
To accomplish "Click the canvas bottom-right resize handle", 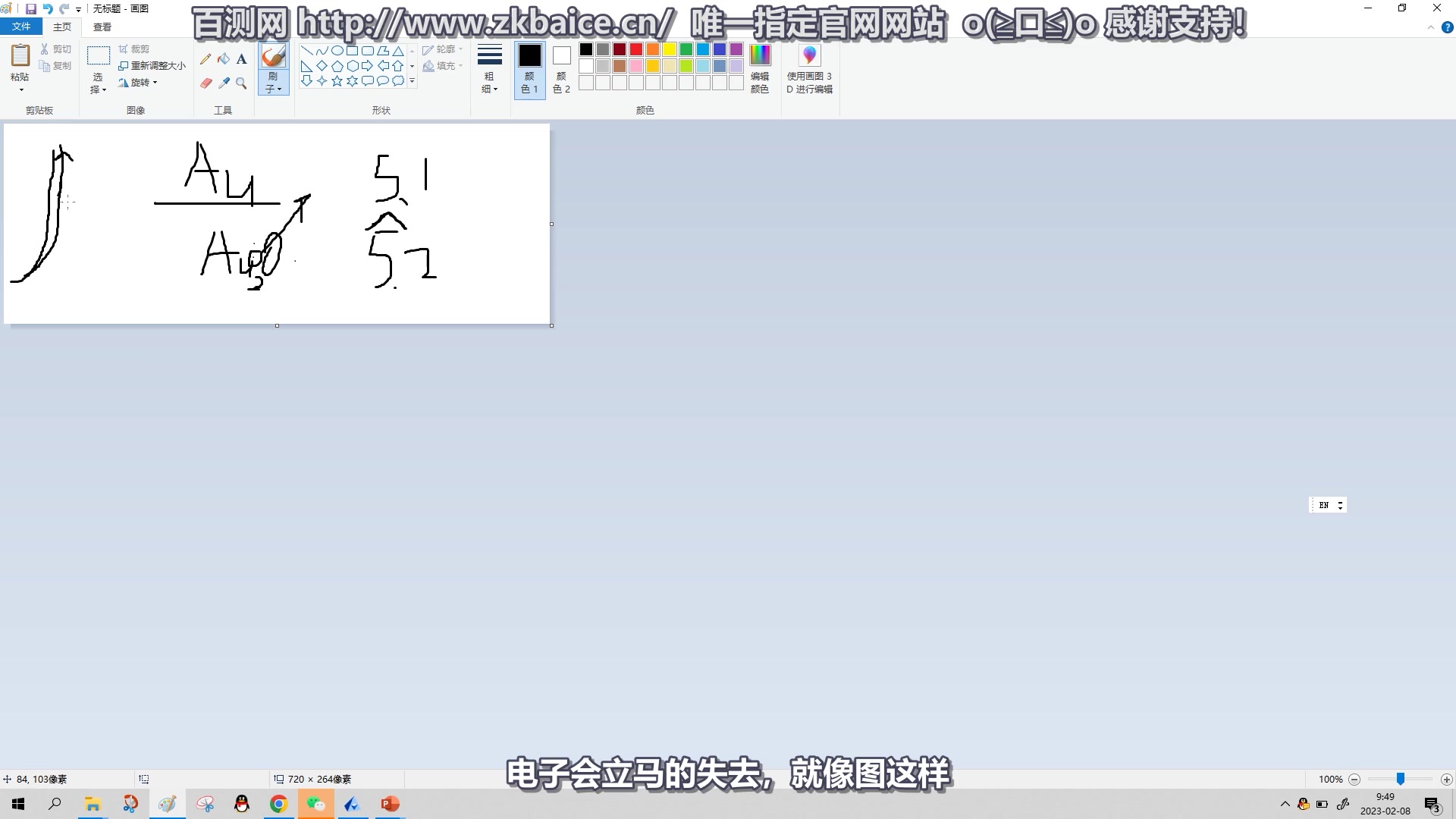I will [551, 325].
